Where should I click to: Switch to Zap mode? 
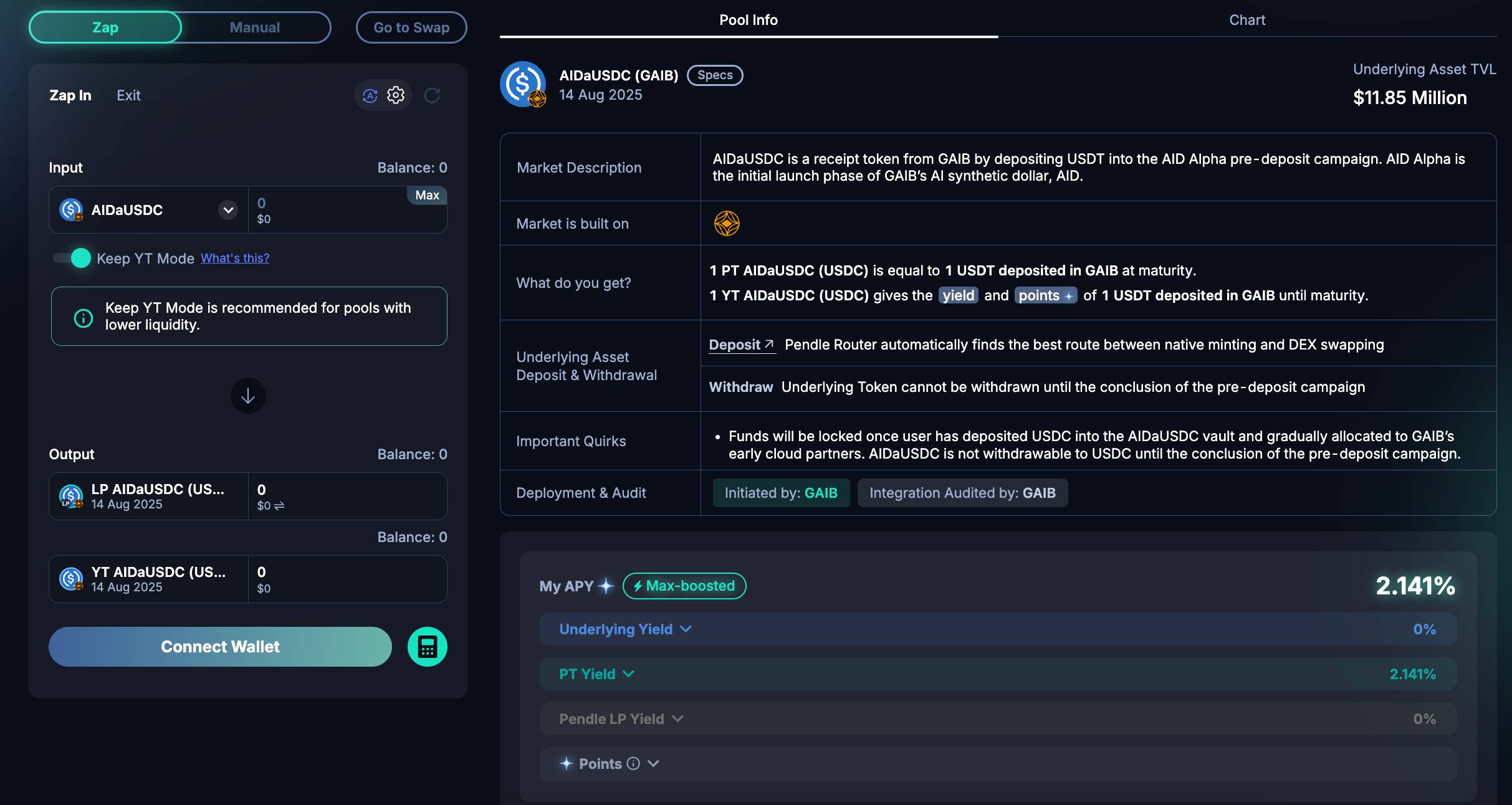coord(105,27)
